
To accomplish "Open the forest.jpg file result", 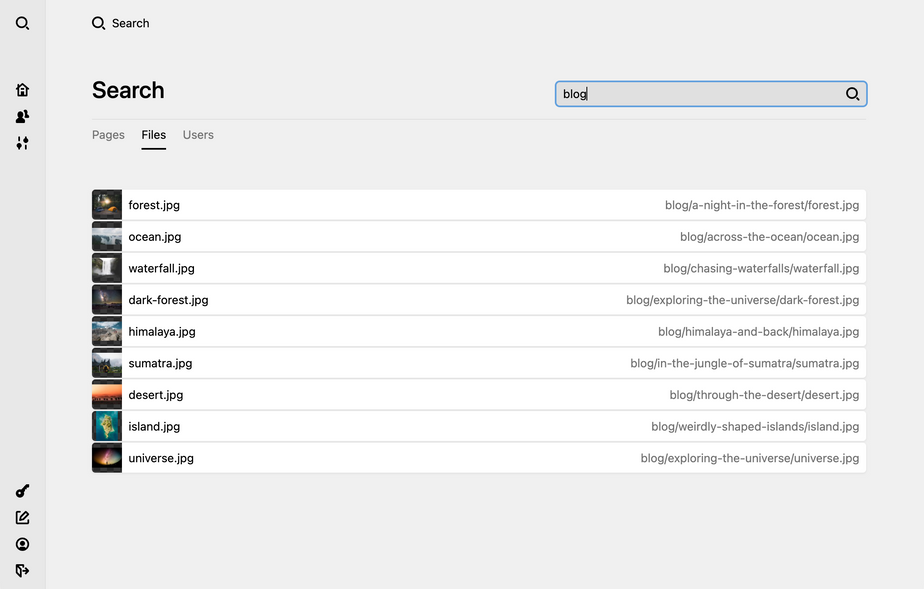I will click(x=154, y=205).
